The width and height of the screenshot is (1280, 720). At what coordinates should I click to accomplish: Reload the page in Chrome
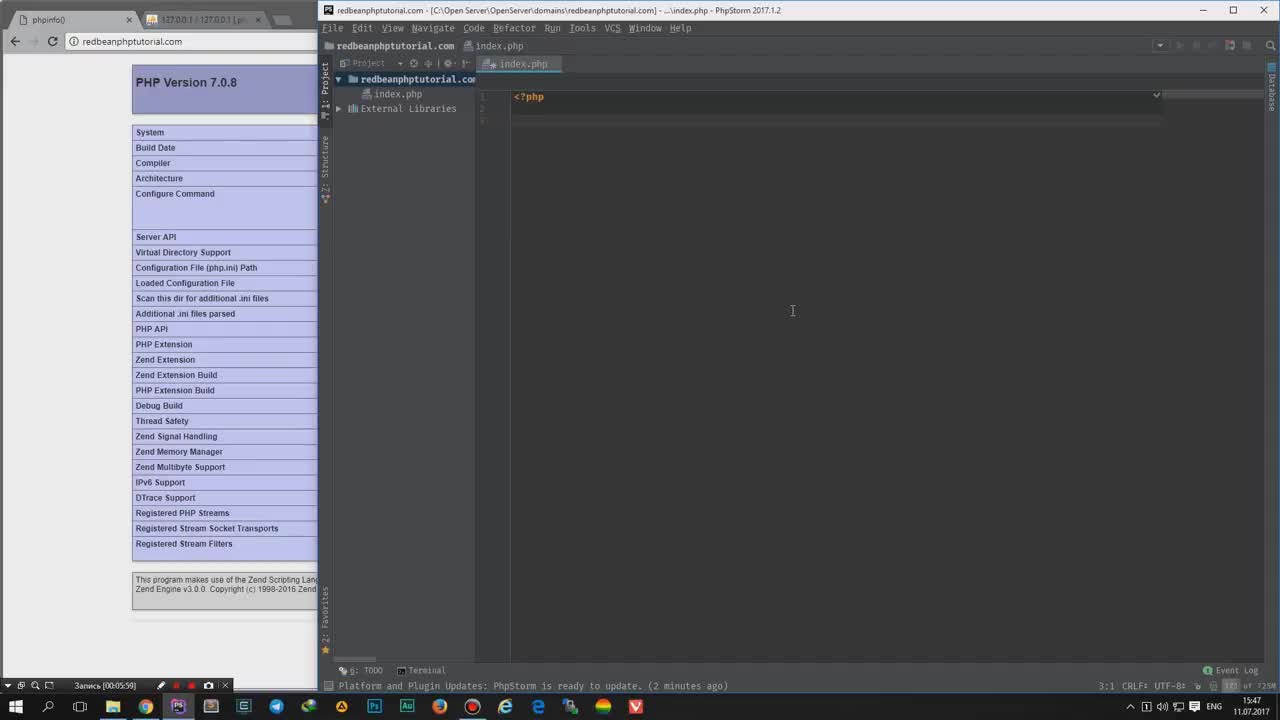tap(53, 41)
